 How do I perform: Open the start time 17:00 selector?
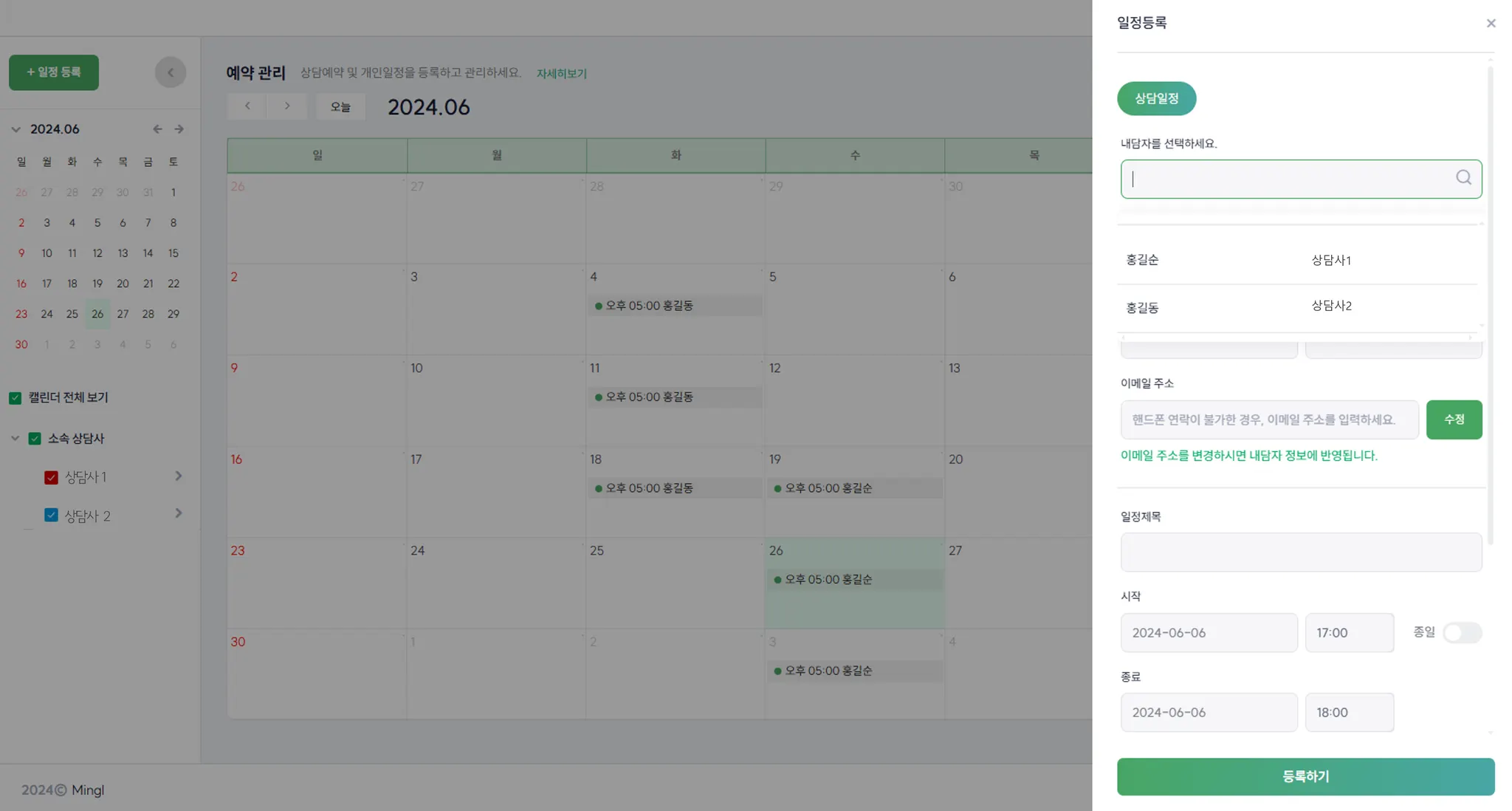(x=1349, y=632)
